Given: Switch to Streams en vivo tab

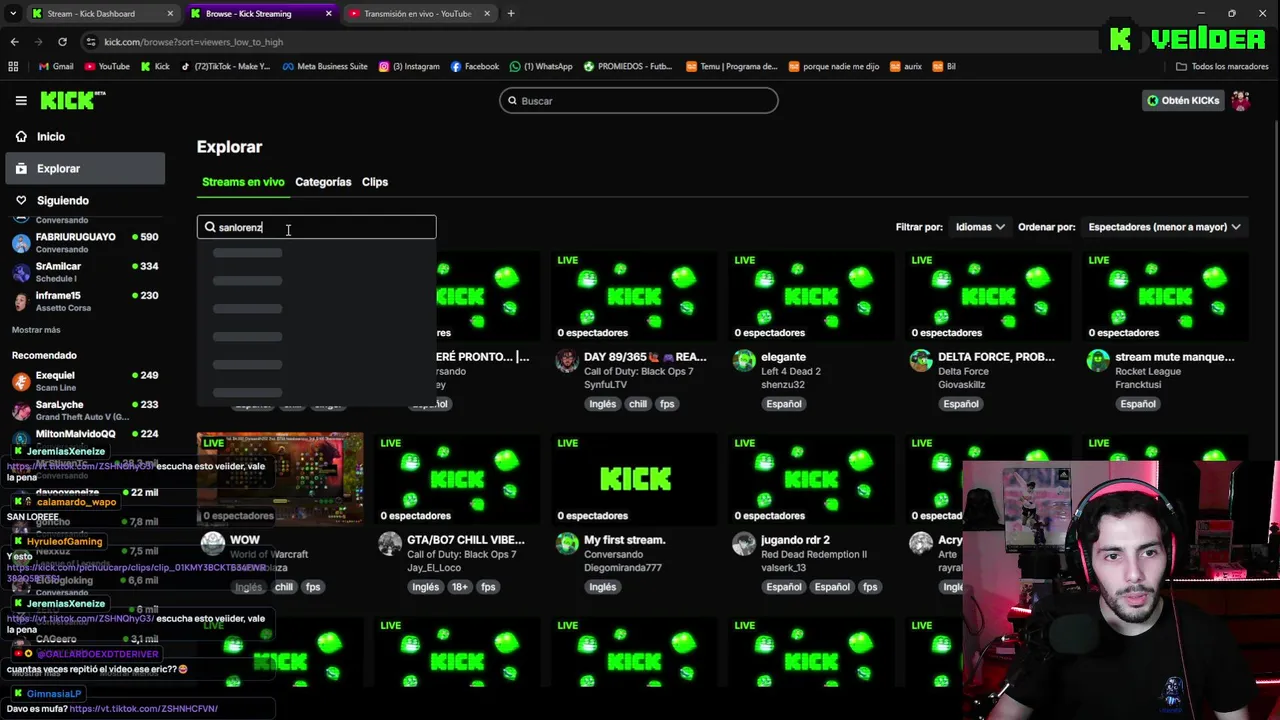Looking at the screenshot, I should [x=243, y=182].
